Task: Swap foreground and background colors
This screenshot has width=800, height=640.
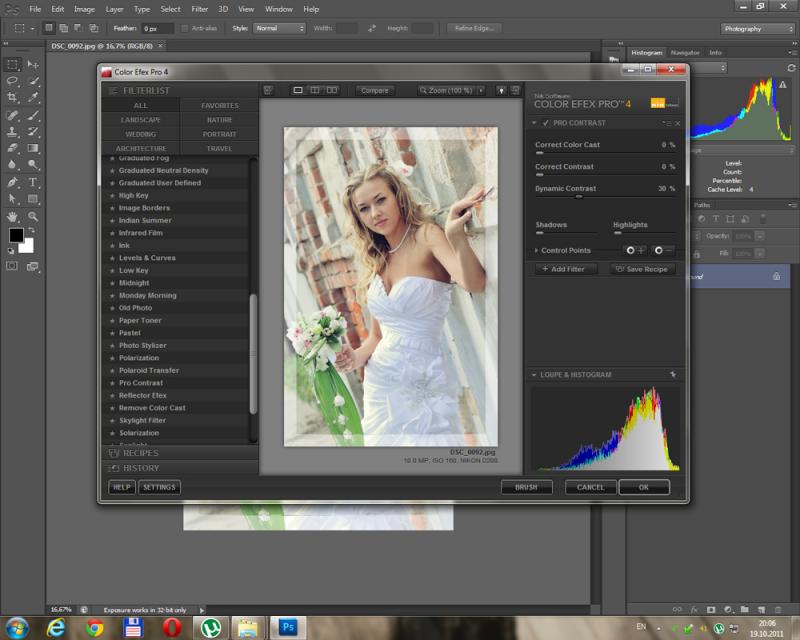Action: 31,230
